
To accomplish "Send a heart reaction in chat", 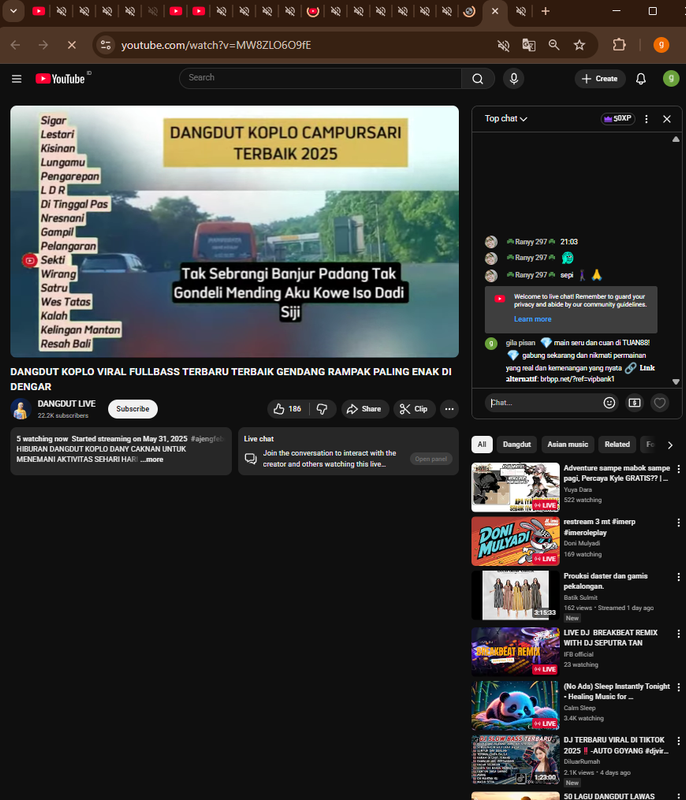I will tap(659, 403).
